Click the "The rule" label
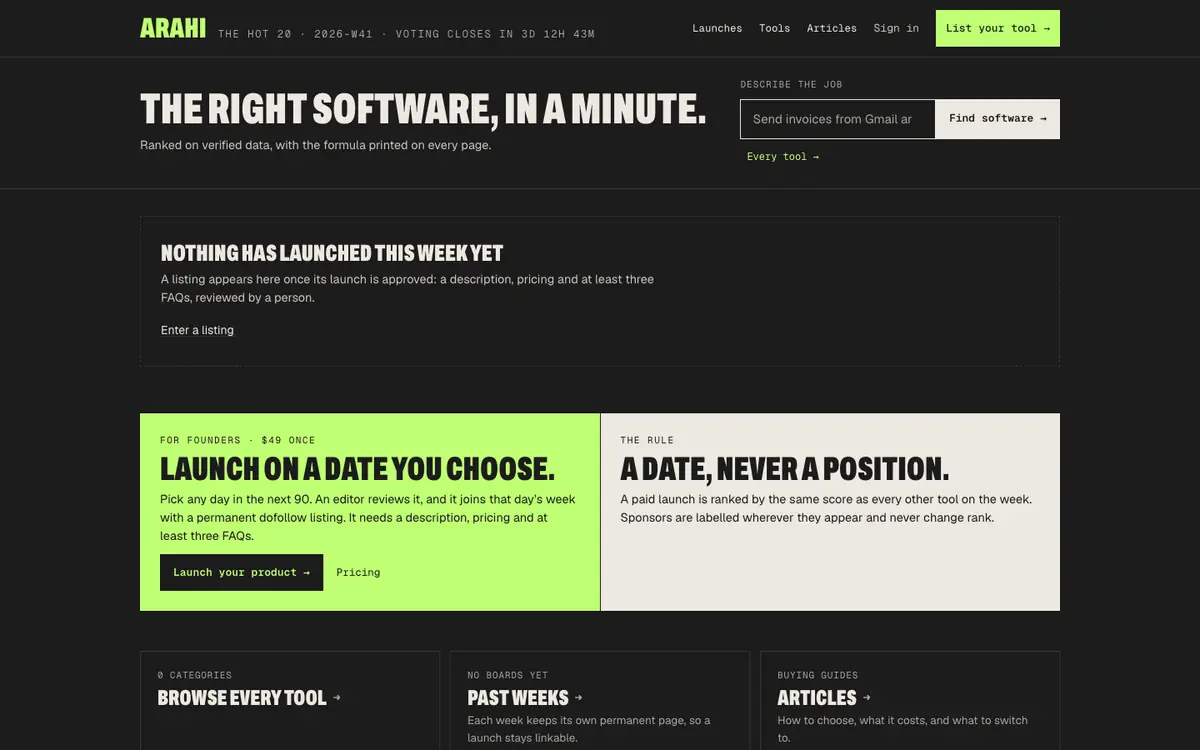The width and height of the screenshot is (1200, 750). tap(647, 440)
